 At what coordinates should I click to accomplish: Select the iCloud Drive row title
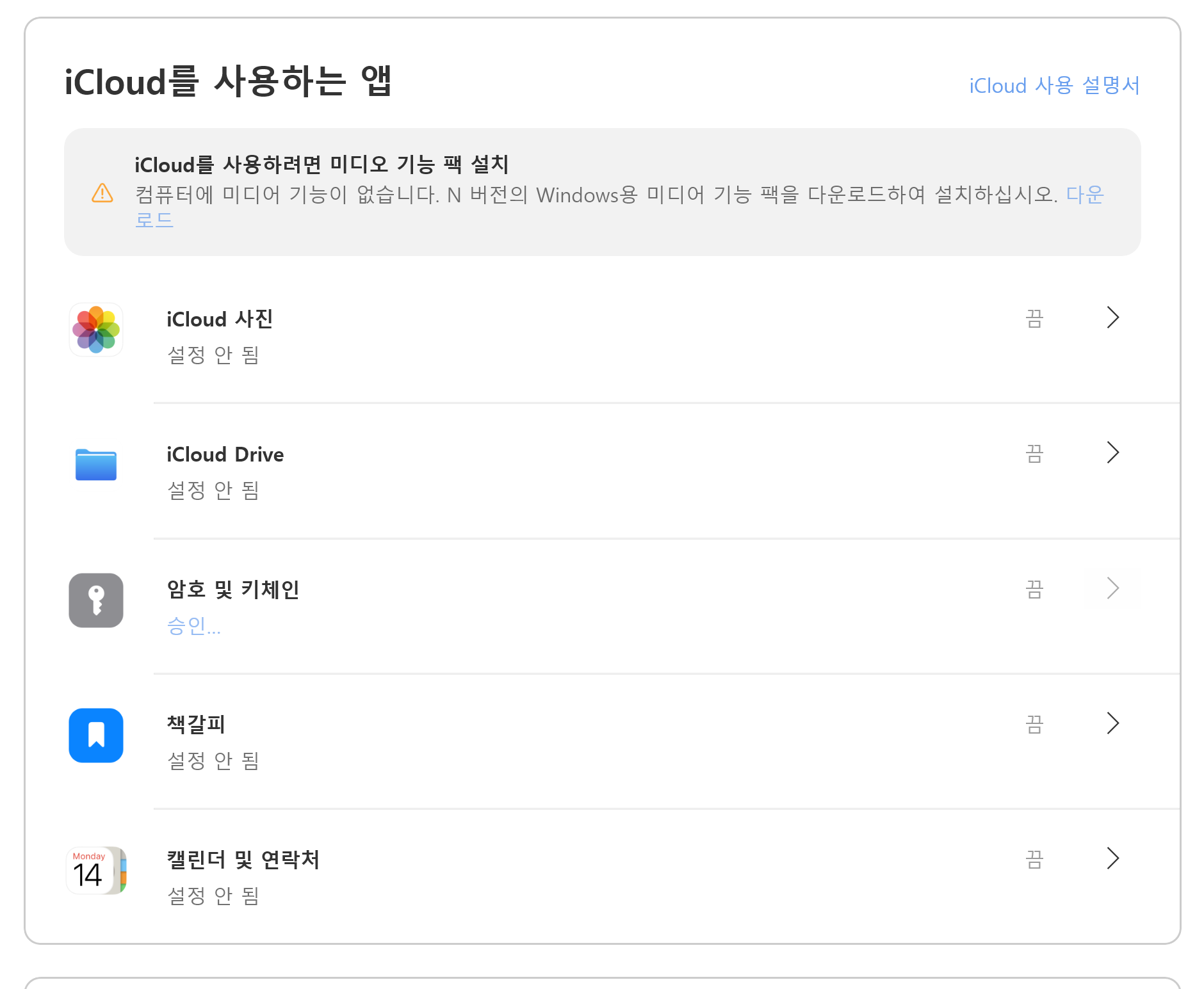(x=225, y=454)
